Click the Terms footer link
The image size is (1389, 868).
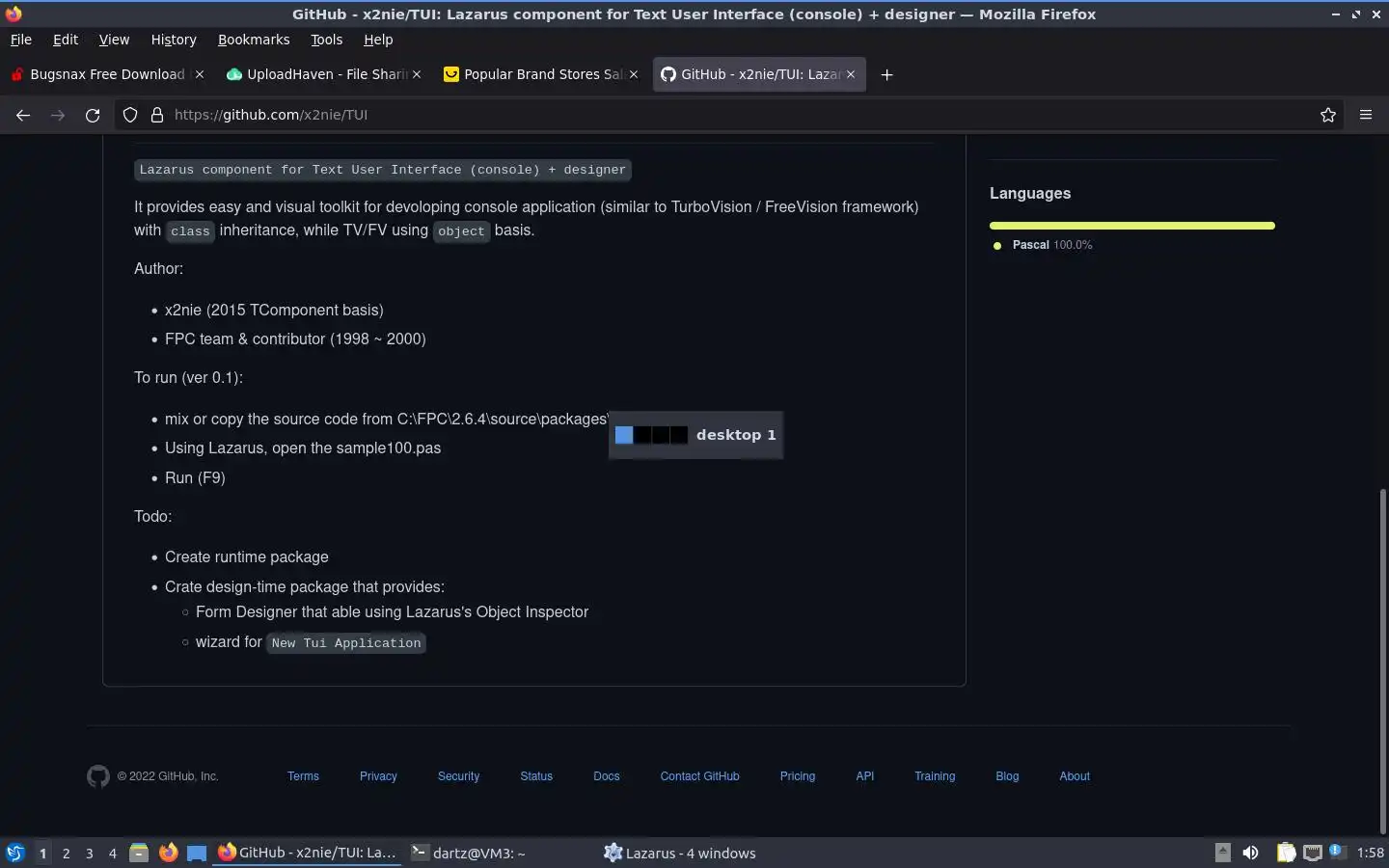(303, 776)
